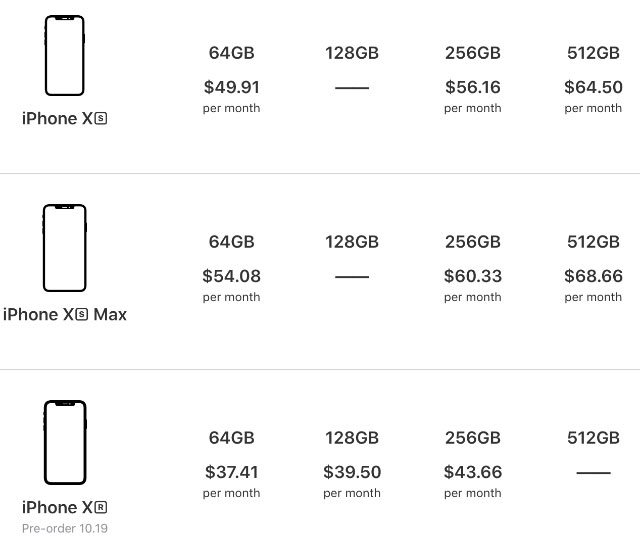Click the Pre-order 10.19 text

[x=64, y=528]
